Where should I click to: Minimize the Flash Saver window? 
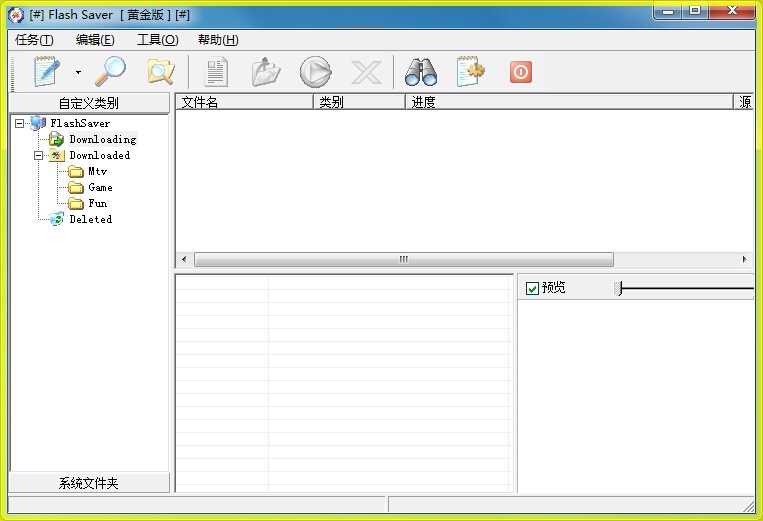click(x=668, y=11)
